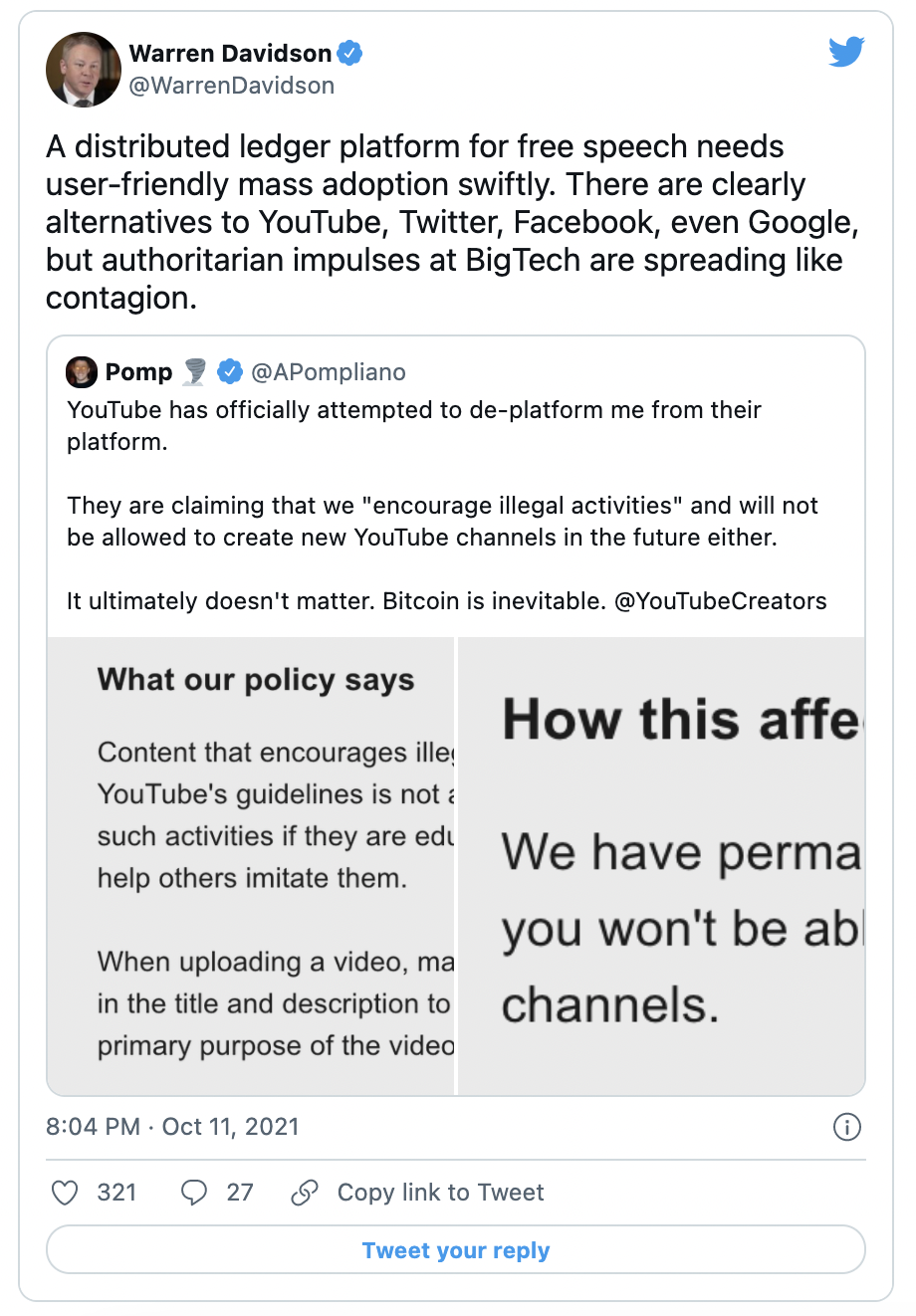Screen dimensions: 916x1316
Task: Click Warren Davidson's verified badge
Action: (x=349, y=53)
